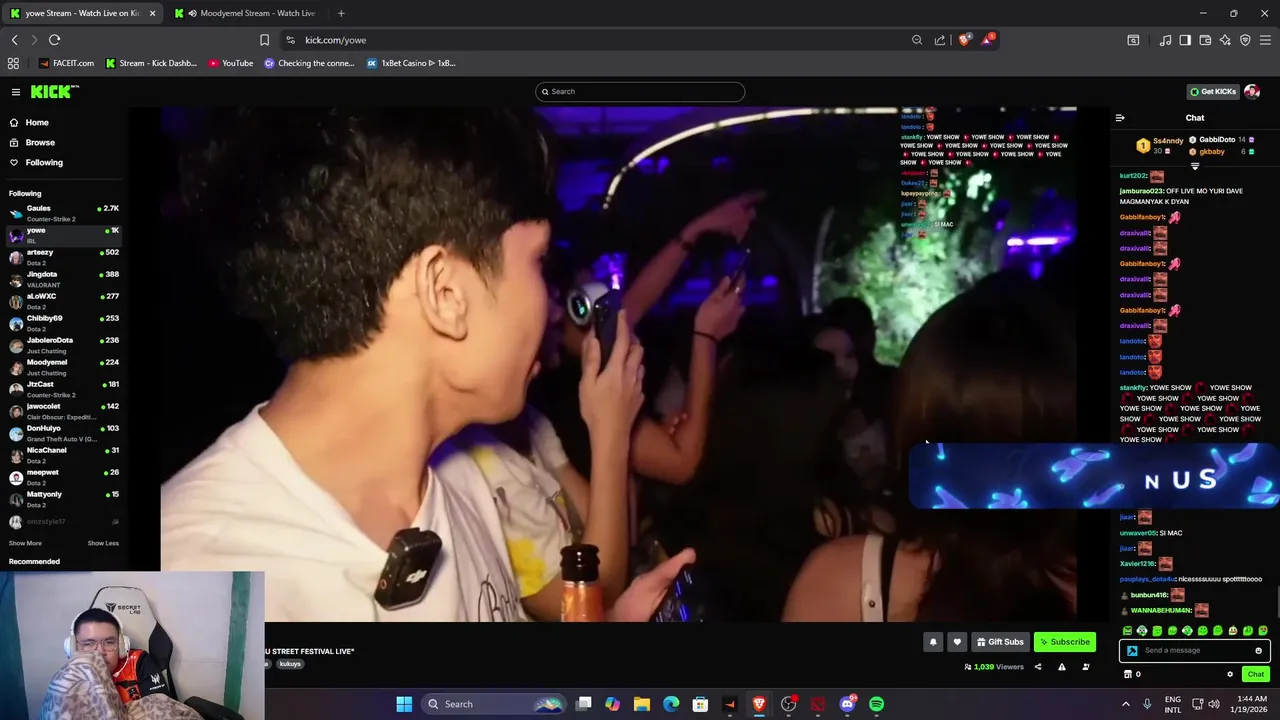
Task: Click the icon right of the report triangle
Action: click(1086, 667)
